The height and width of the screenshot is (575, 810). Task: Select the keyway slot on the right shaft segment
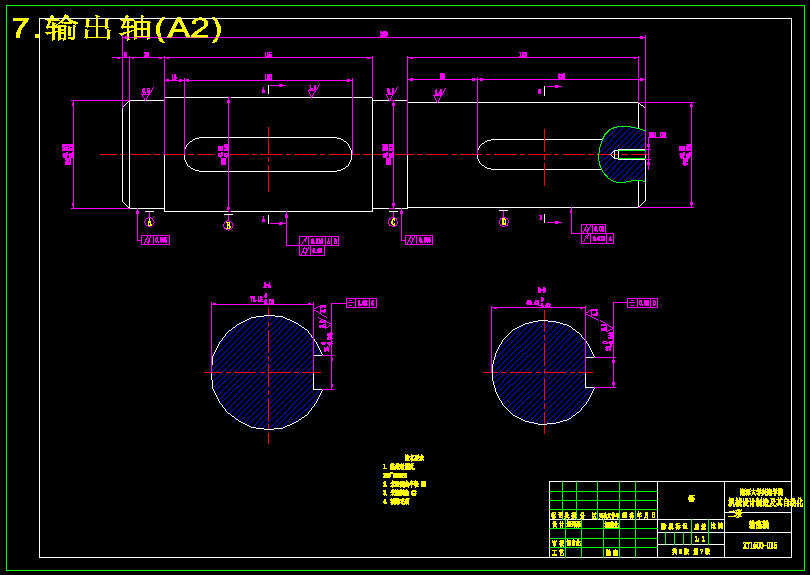(x=539, y=154)
